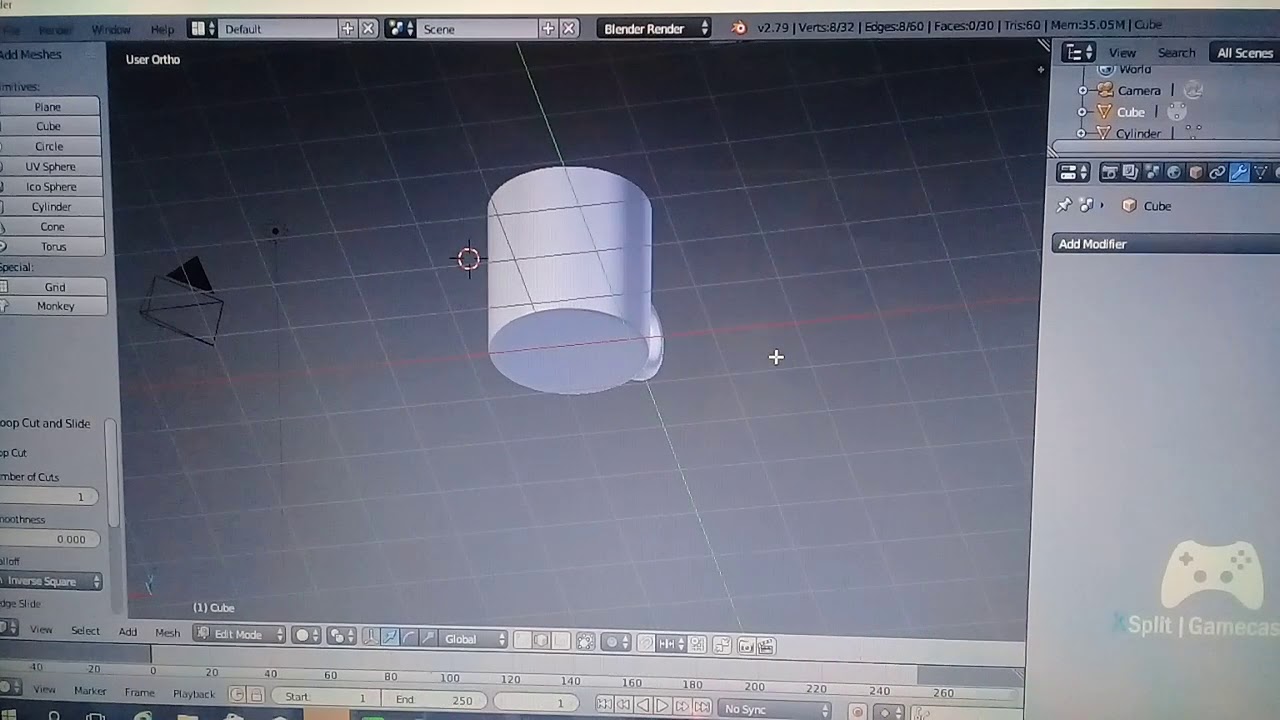Expand the Camera item in outliner
The height and width of the screenshot is (720, 1280).
(x=1082, y=90)
